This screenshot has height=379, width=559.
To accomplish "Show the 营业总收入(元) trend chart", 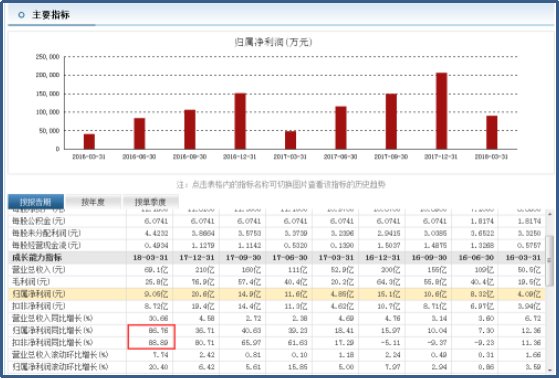I will point(39,270).
